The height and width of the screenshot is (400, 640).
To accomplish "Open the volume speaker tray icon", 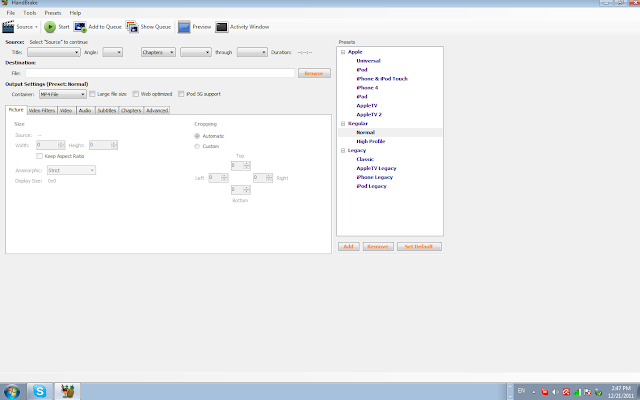I will 555,392.
